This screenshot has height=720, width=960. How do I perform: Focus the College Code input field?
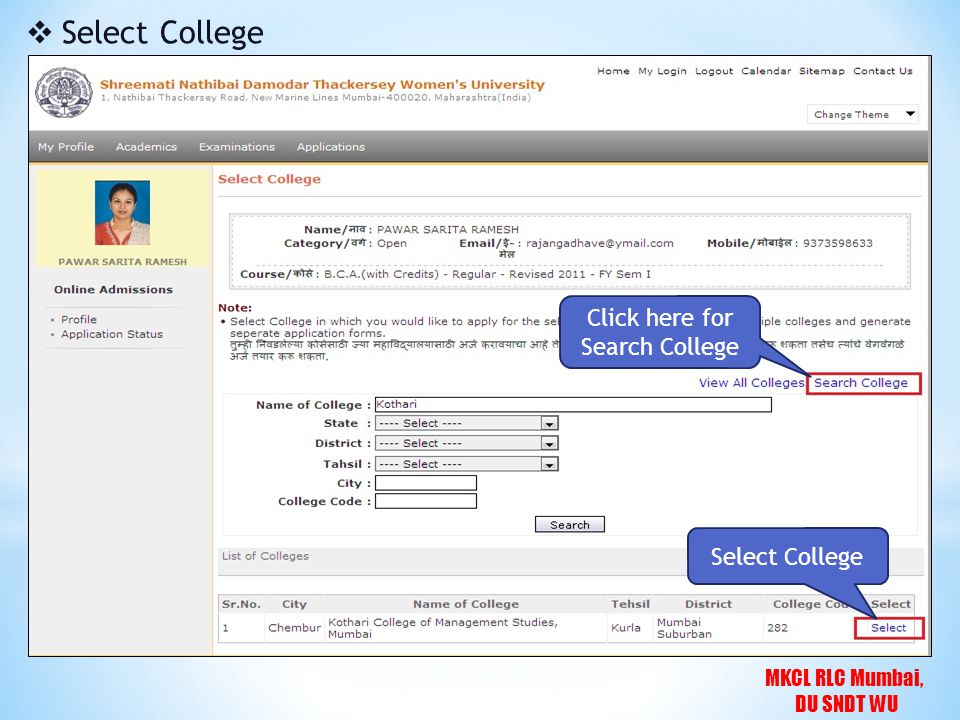click(x=426, y=501)
